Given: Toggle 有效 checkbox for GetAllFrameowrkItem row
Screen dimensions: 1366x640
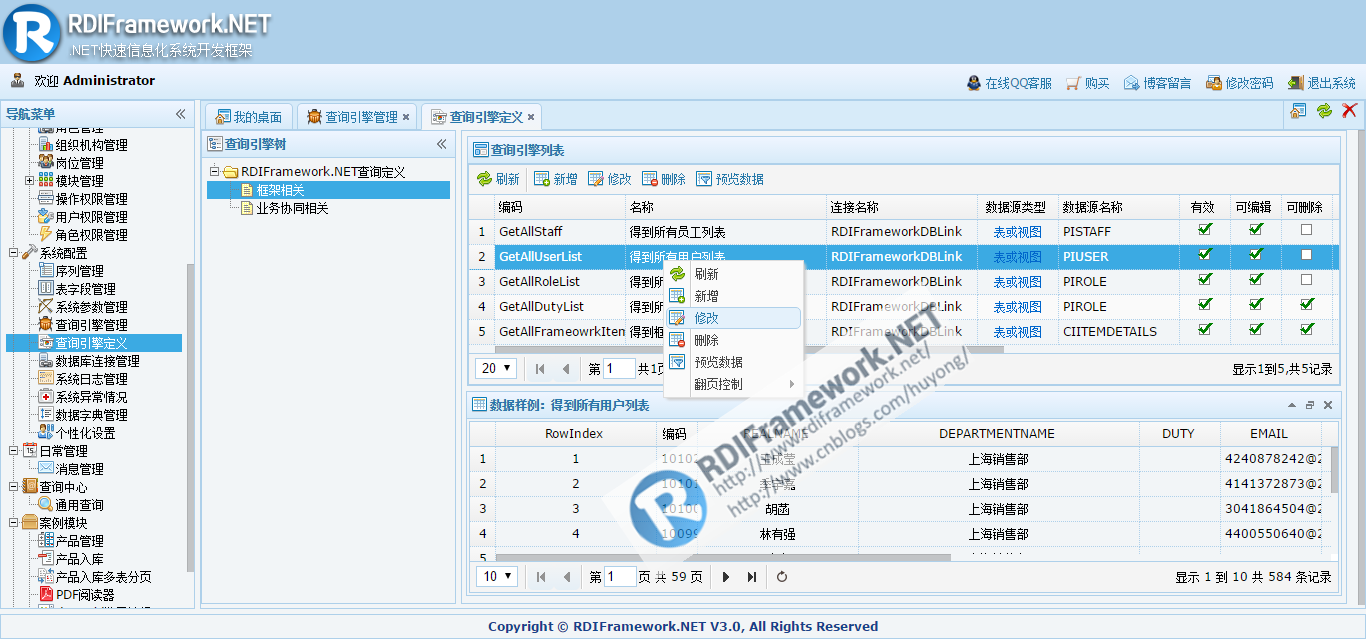Looking at the screenshot, I should point(1204,330).
